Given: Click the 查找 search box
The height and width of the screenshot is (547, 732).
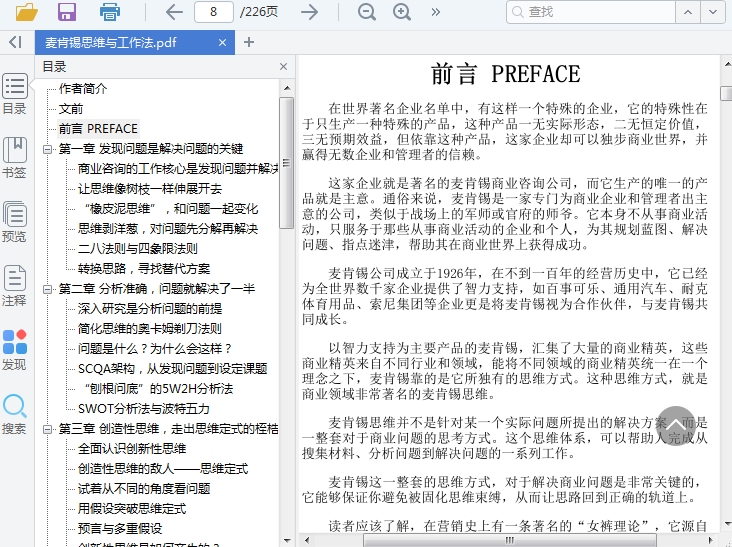Looking at the screenshot, I should click(591, 12).
